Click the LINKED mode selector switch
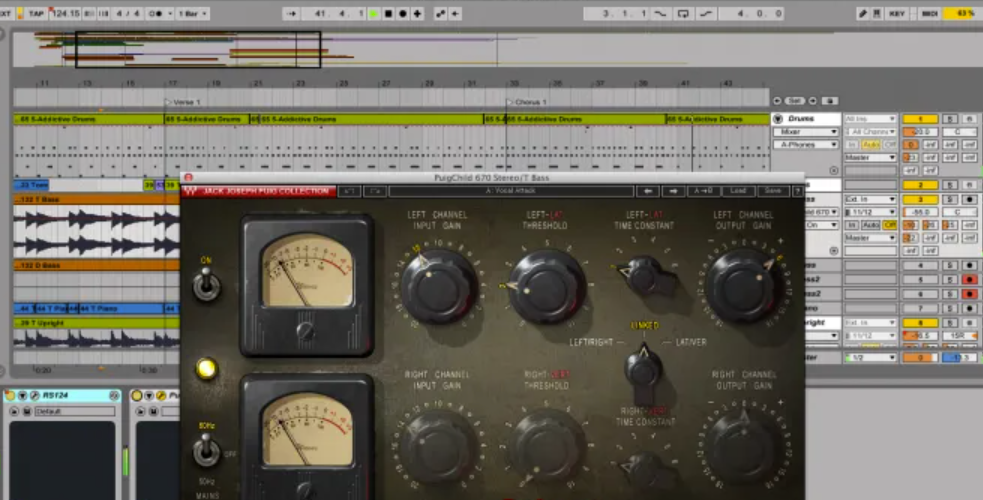 pos(644,370)
